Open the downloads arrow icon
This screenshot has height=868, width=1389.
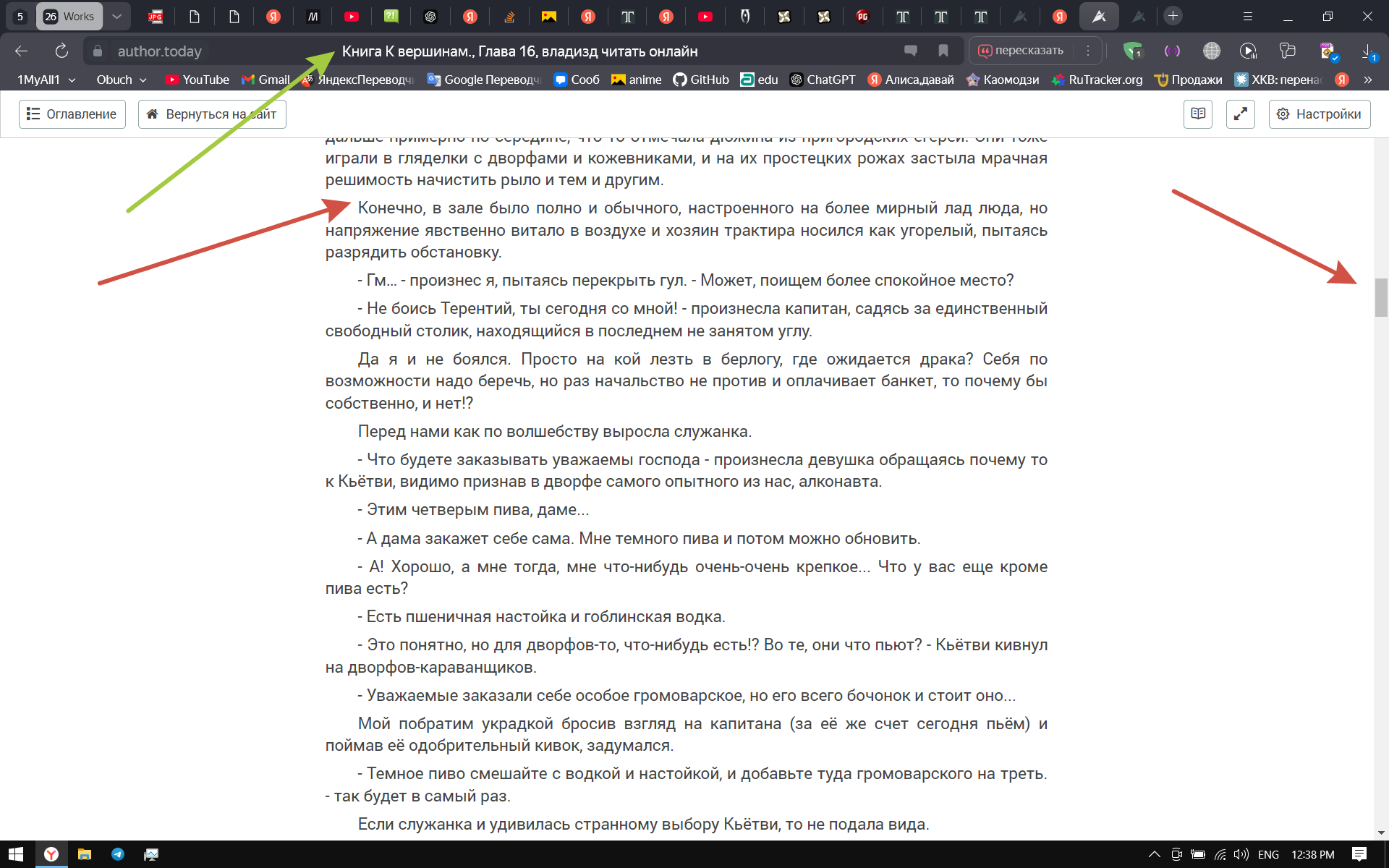1367,51
